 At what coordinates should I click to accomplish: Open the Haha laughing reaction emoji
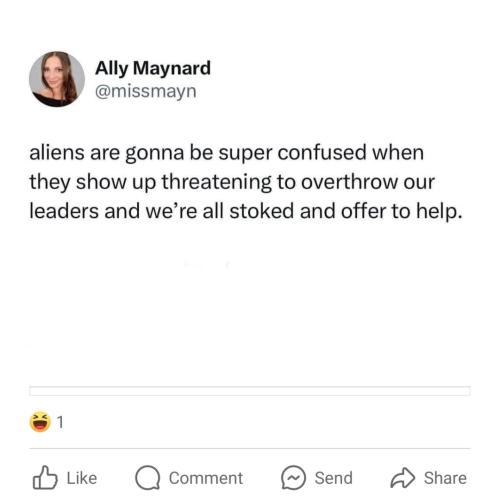[x=40, y=422]
